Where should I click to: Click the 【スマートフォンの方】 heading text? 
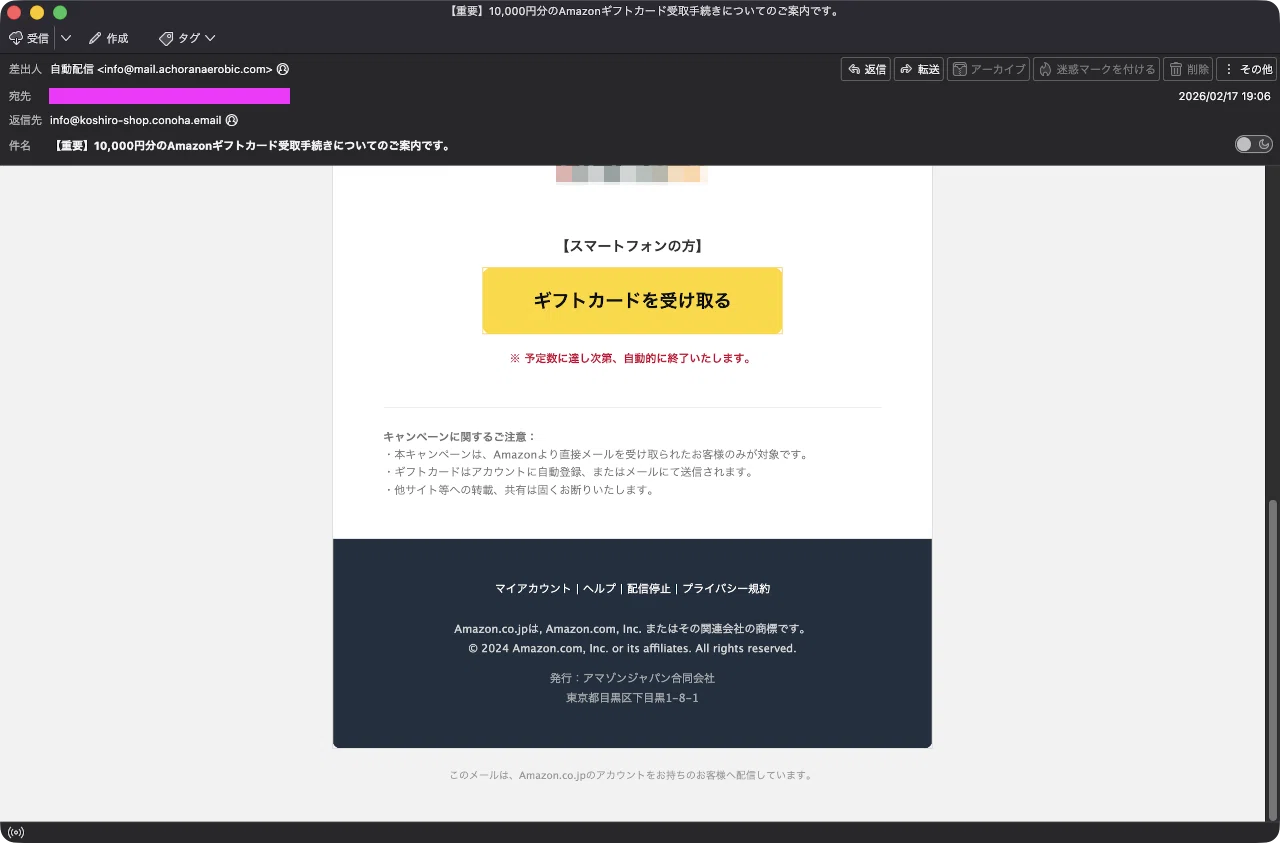coord(632,245)
